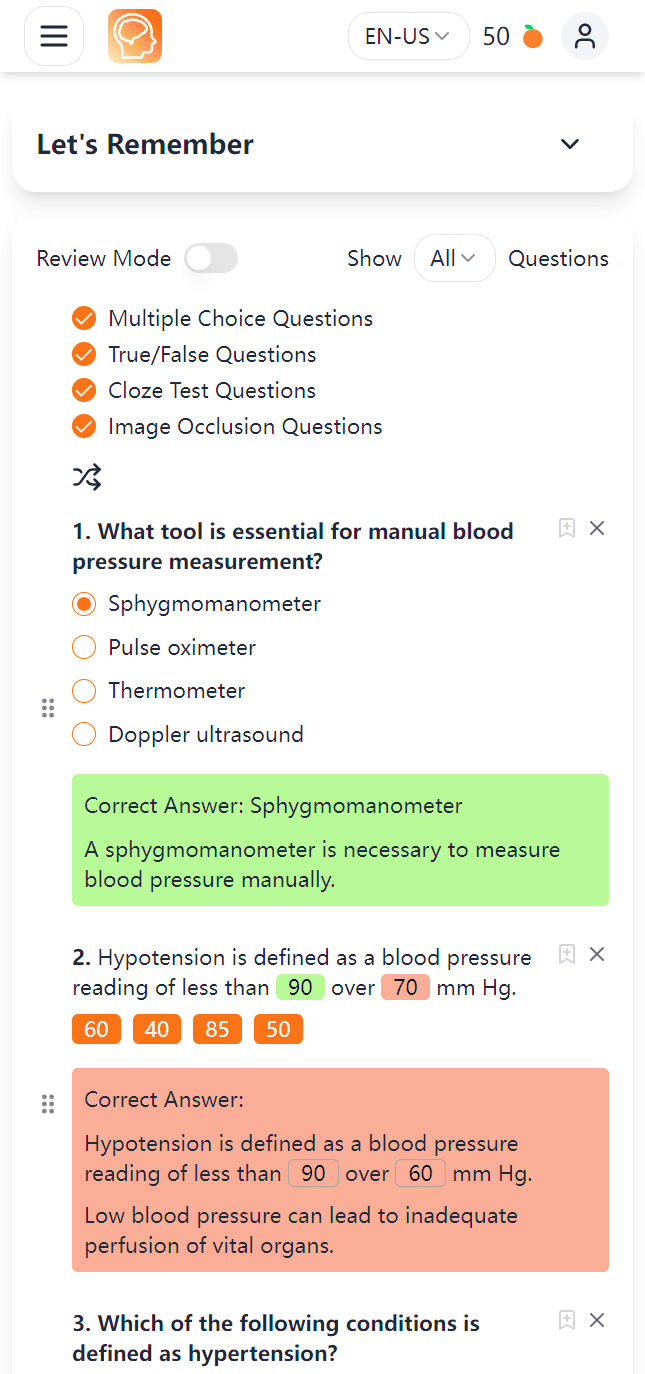Select the Pulse oximeter option
Viewport: 645px width, 1374px height.
point(84,648)
